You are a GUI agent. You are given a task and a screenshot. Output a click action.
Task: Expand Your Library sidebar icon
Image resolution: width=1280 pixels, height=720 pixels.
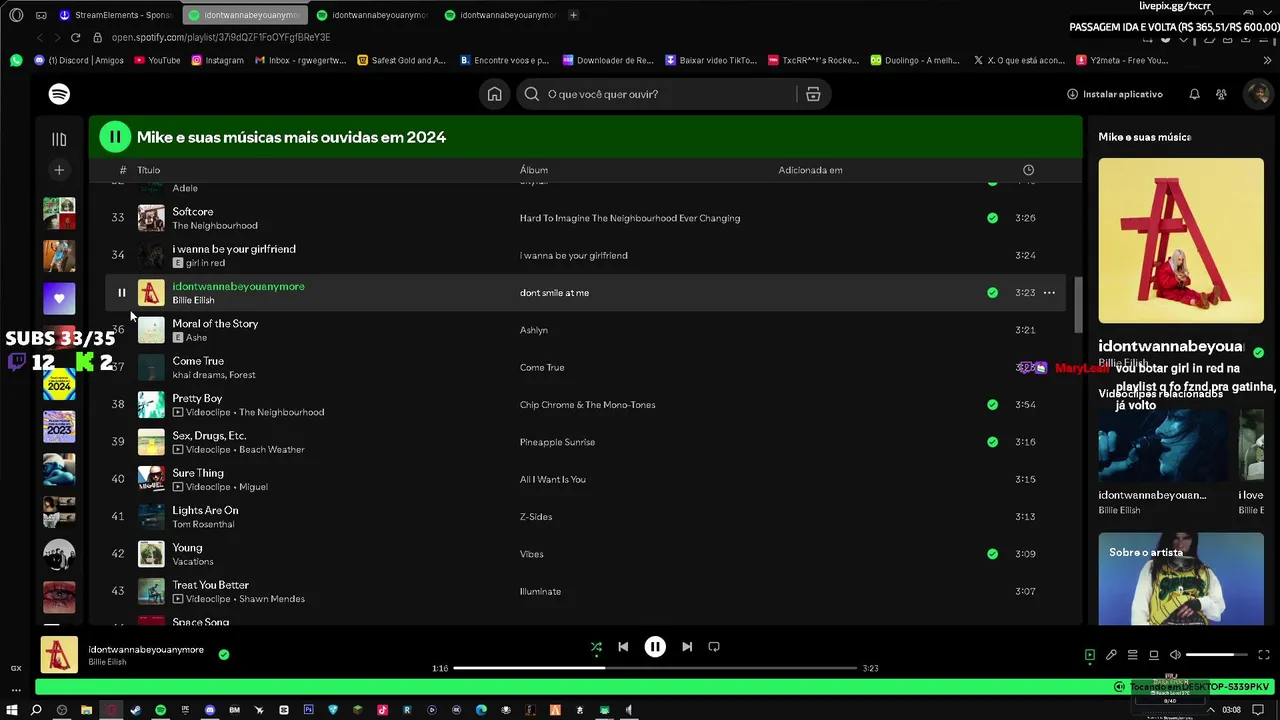[59, 139]
